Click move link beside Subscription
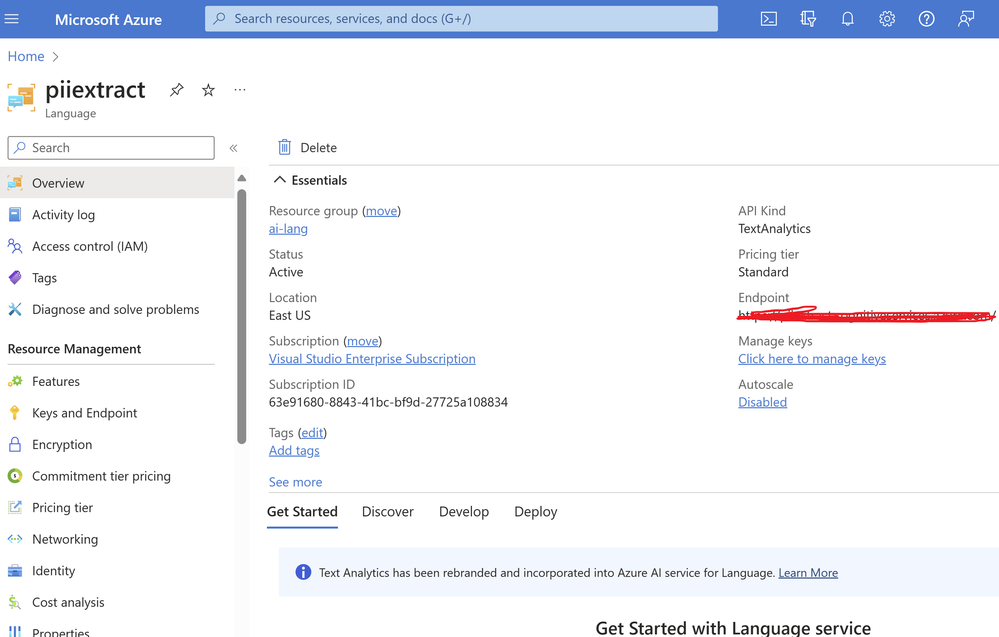The width and height of the screenshot is (999, 637). (363, 341)
